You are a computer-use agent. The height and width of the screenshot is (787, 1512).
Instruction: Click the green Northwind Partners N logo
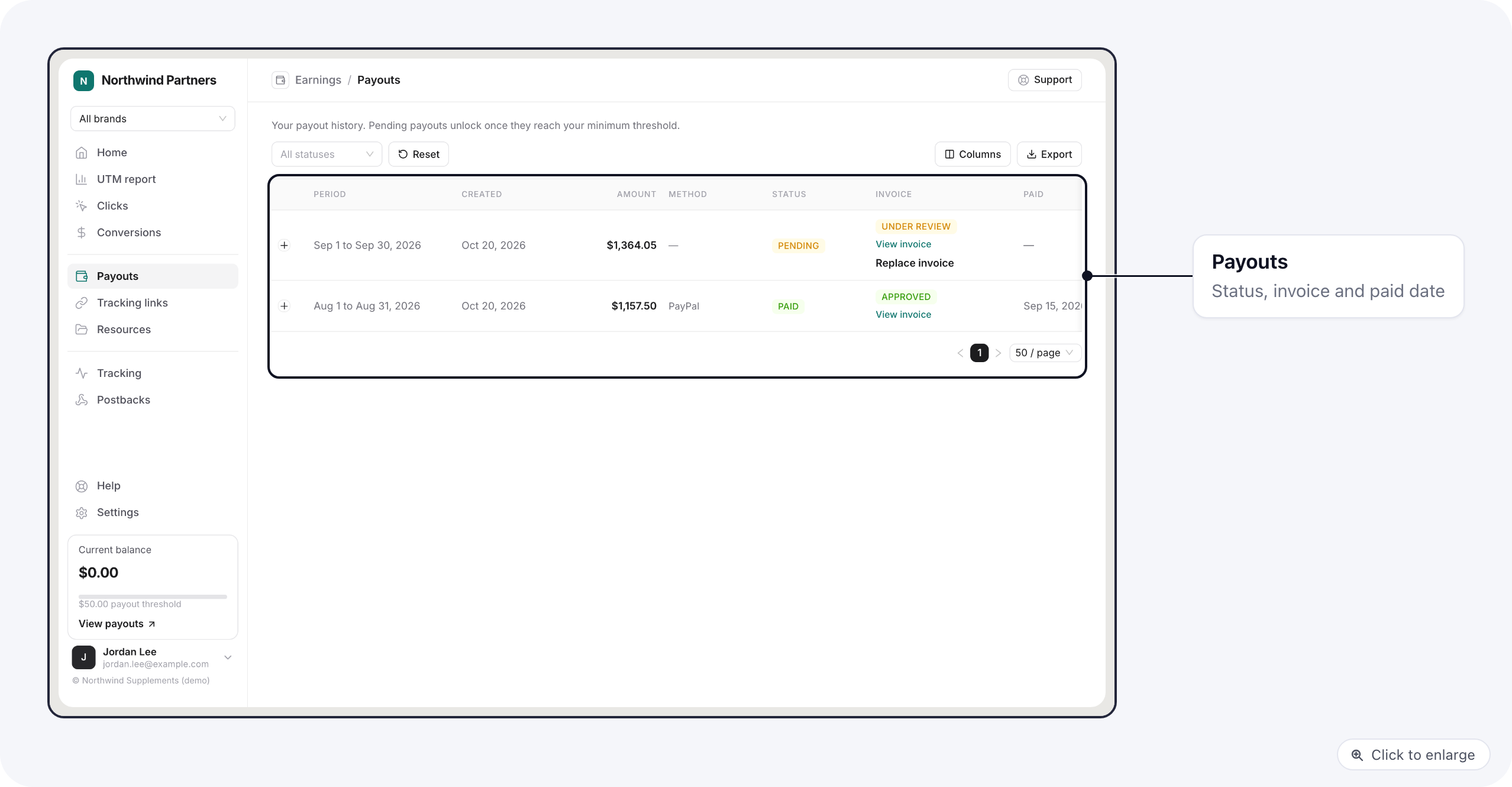pyautogui.click(x=83, y=80)
